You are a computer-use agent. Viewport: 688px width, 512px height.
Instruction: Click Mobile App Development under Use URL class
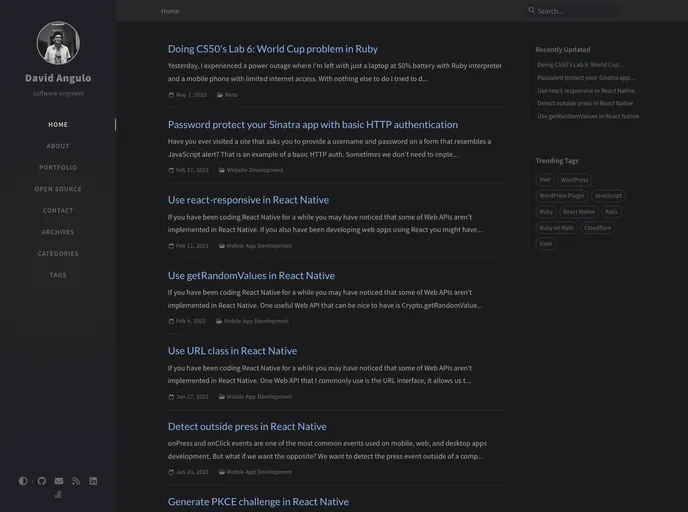pyautogui.click(x=259, y=397)
